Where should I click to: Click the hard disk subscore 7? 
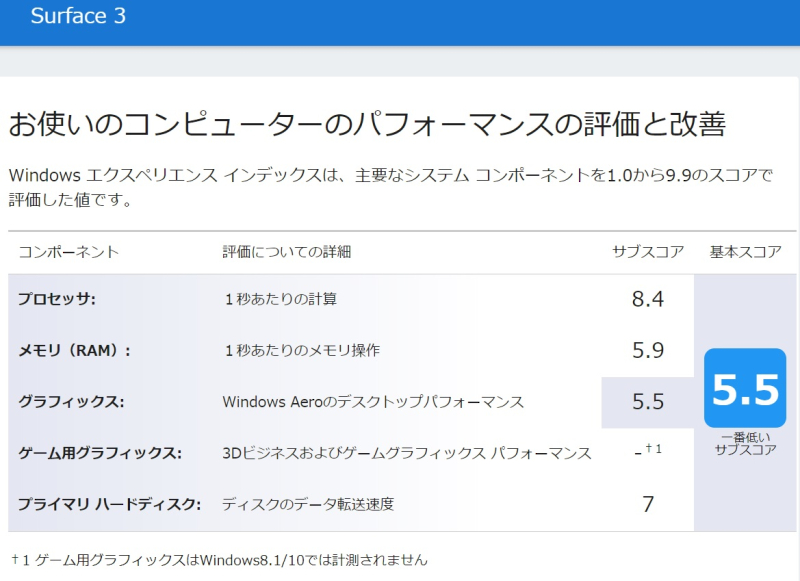pyautogui.click(x=648, y=504)
